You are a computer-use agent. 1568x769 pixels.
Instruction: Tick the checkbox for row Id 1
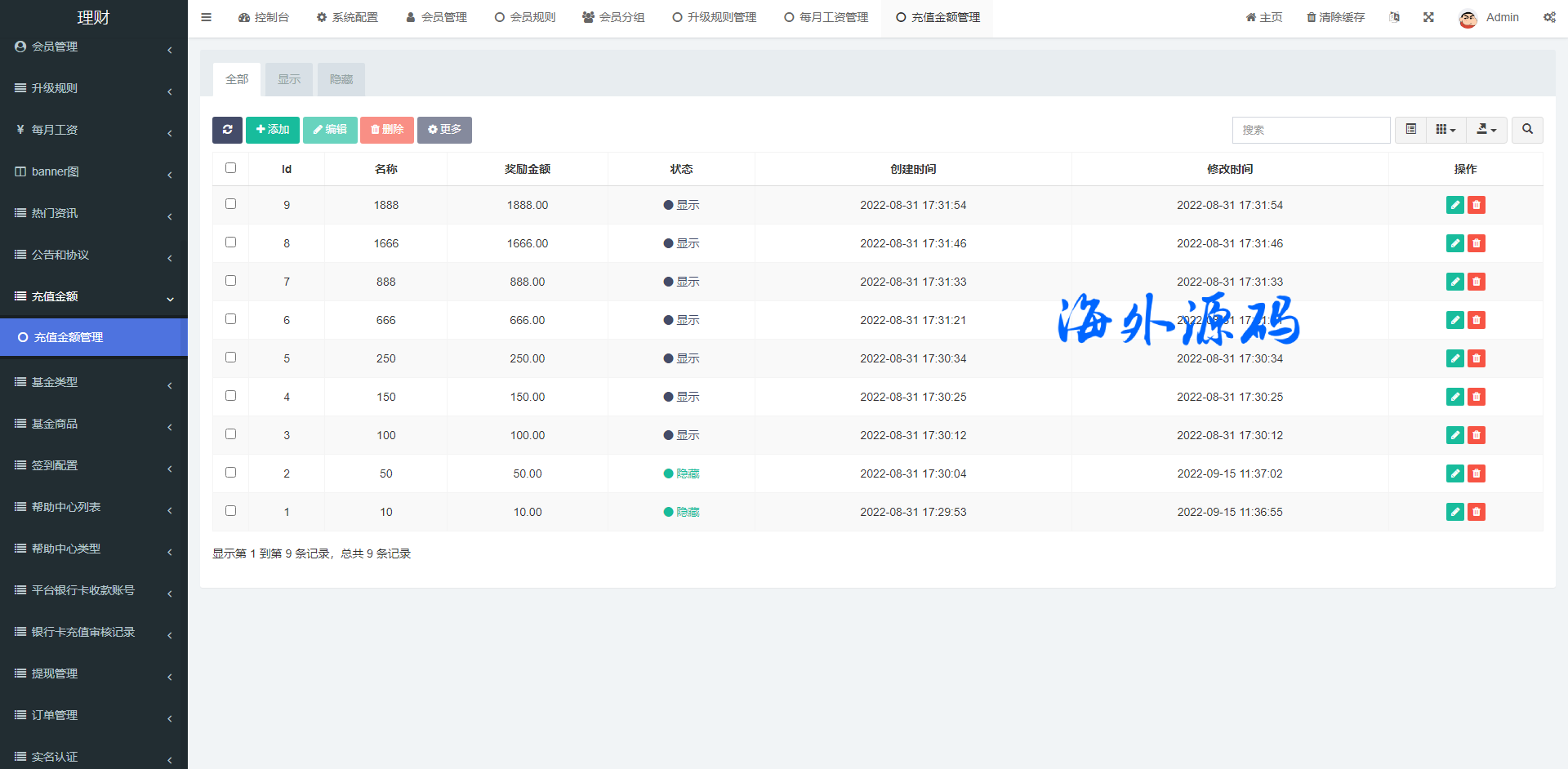point(230,511)
